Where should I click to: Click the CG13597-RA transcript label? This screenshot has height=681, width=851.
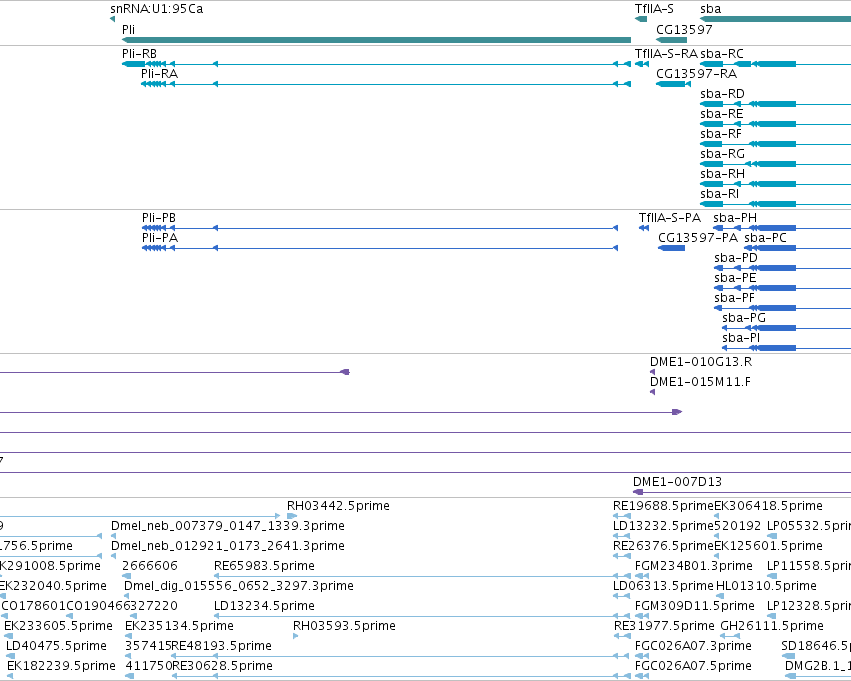(x=696, y=74)
